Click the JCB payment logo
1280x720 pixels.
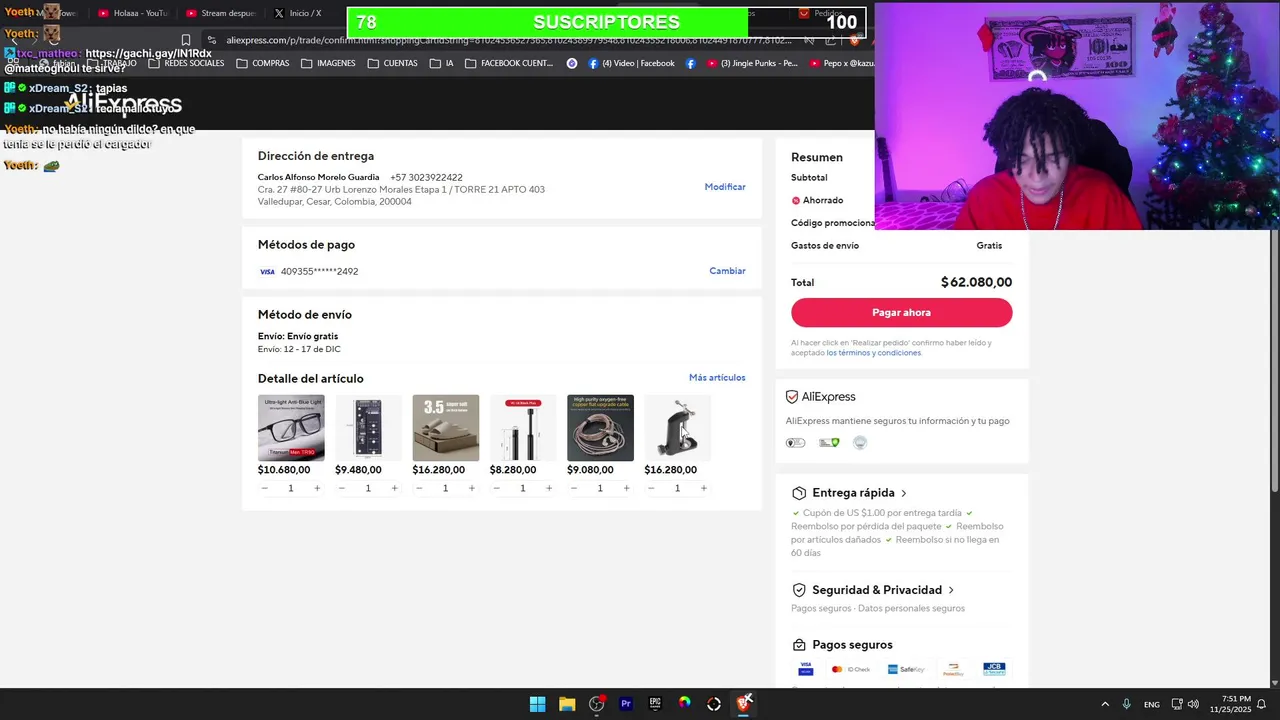pos(993,669)
